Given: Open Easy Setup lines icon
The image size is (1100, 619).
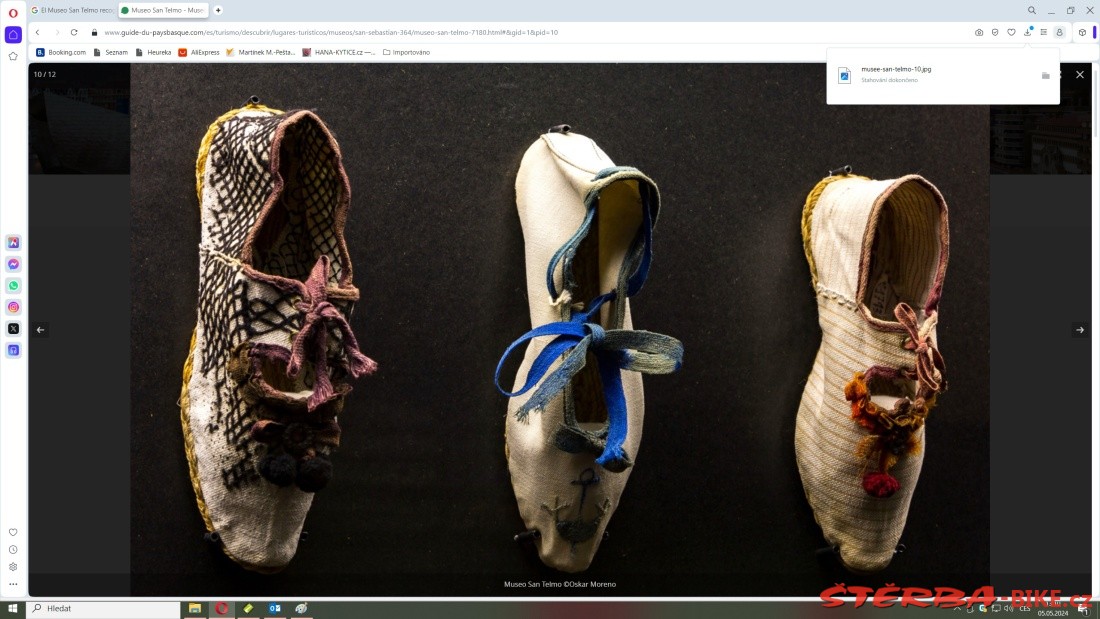Looking at the screenshot, I should [1044, 32].
